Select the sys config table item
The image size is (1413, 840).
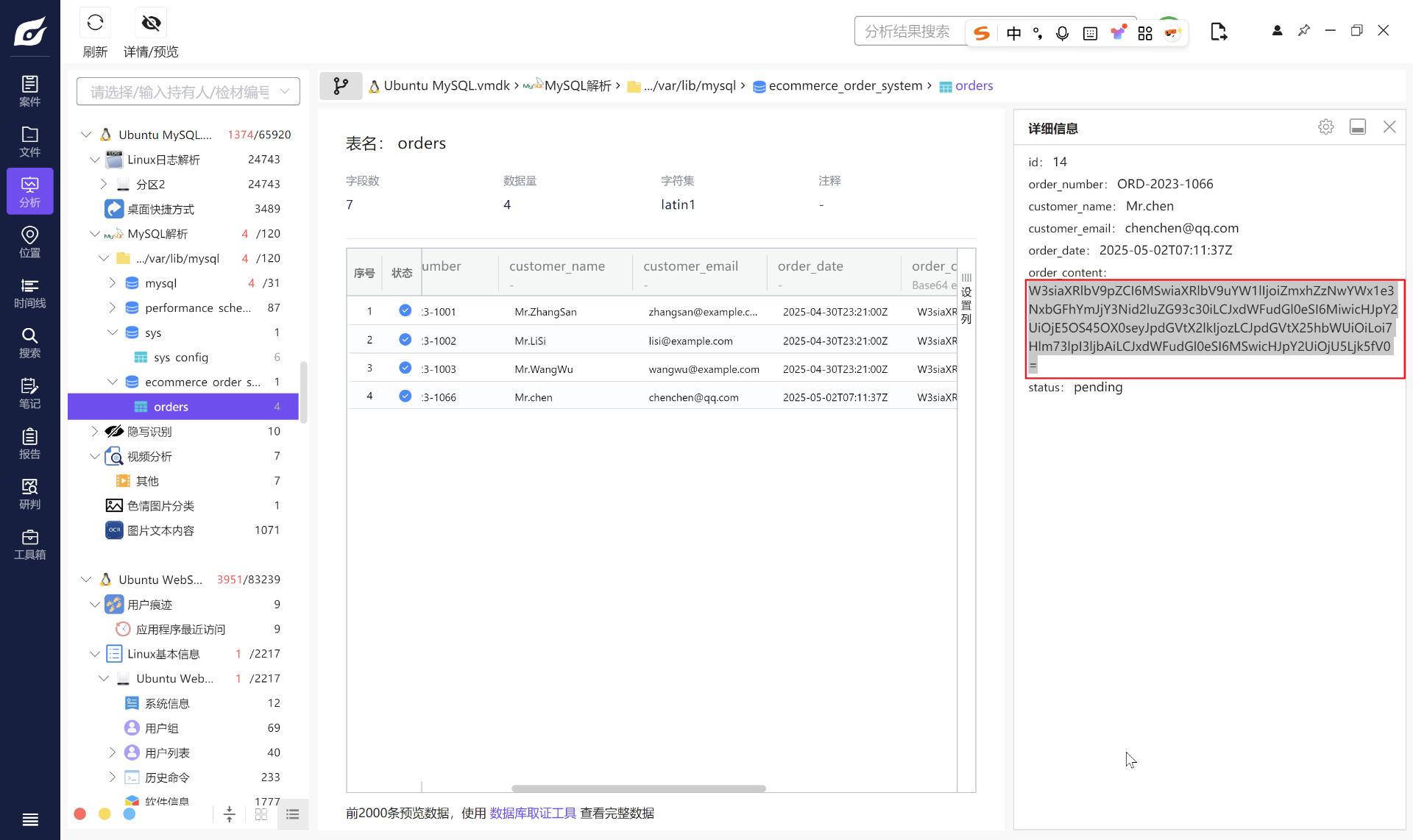pyautogui.click(x=181, y=357)
